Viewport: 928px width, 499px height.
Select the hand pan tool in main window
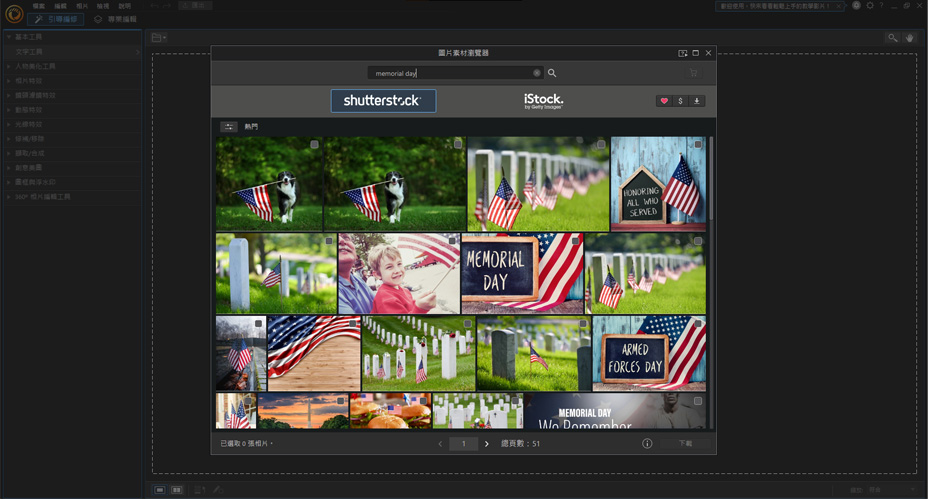(909, 38)
